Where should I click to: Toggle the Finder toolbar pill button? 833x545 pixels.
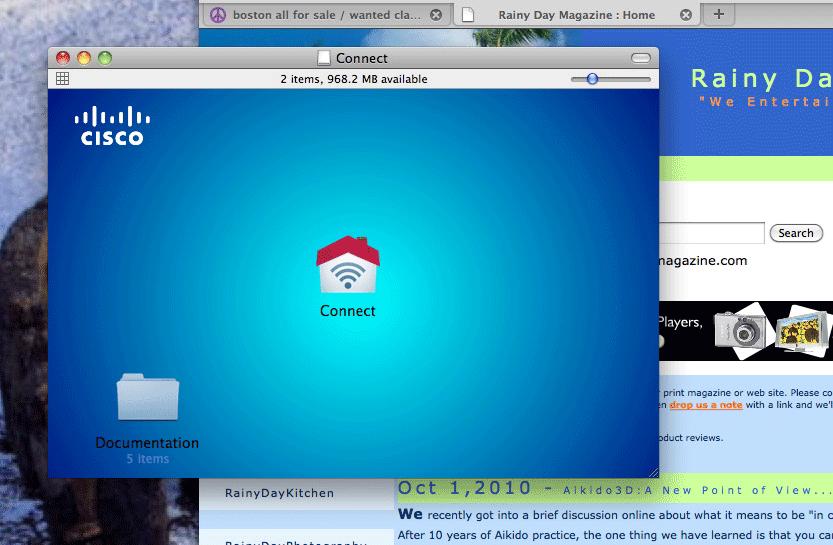point(641,58)
